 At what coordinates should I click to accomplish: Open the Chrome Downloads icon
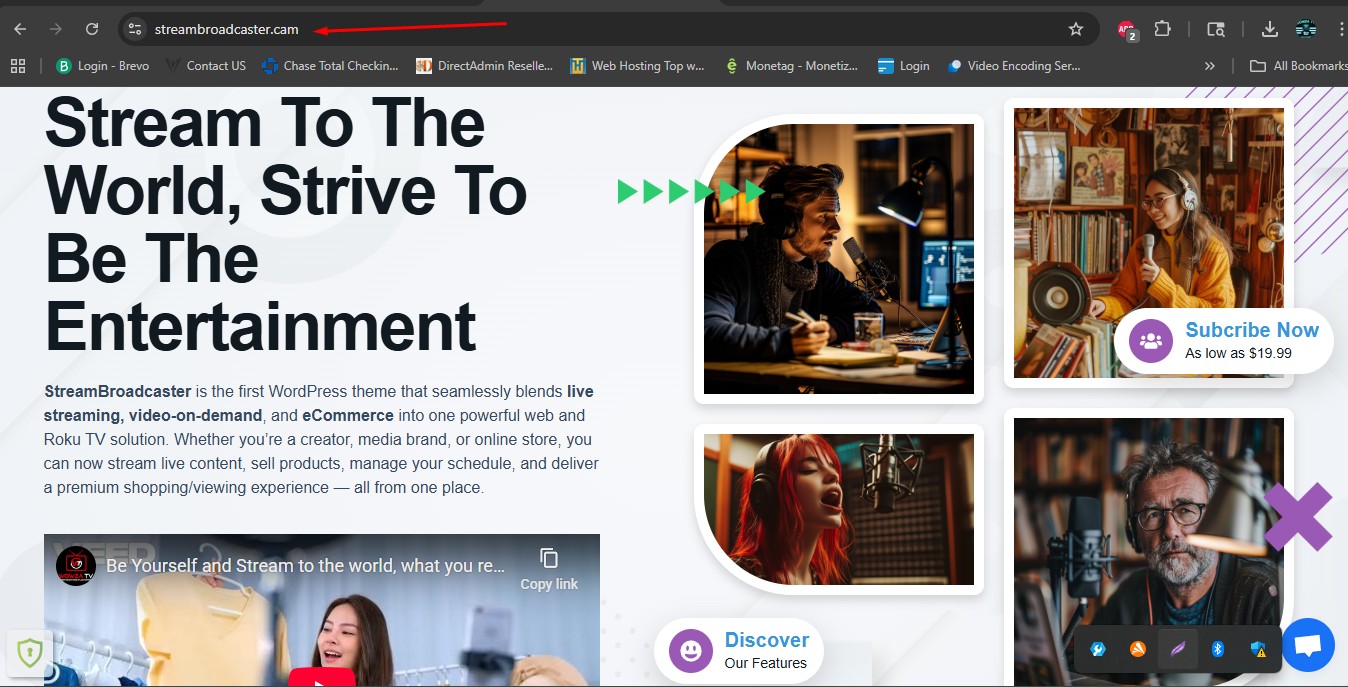pos(1270,29)
